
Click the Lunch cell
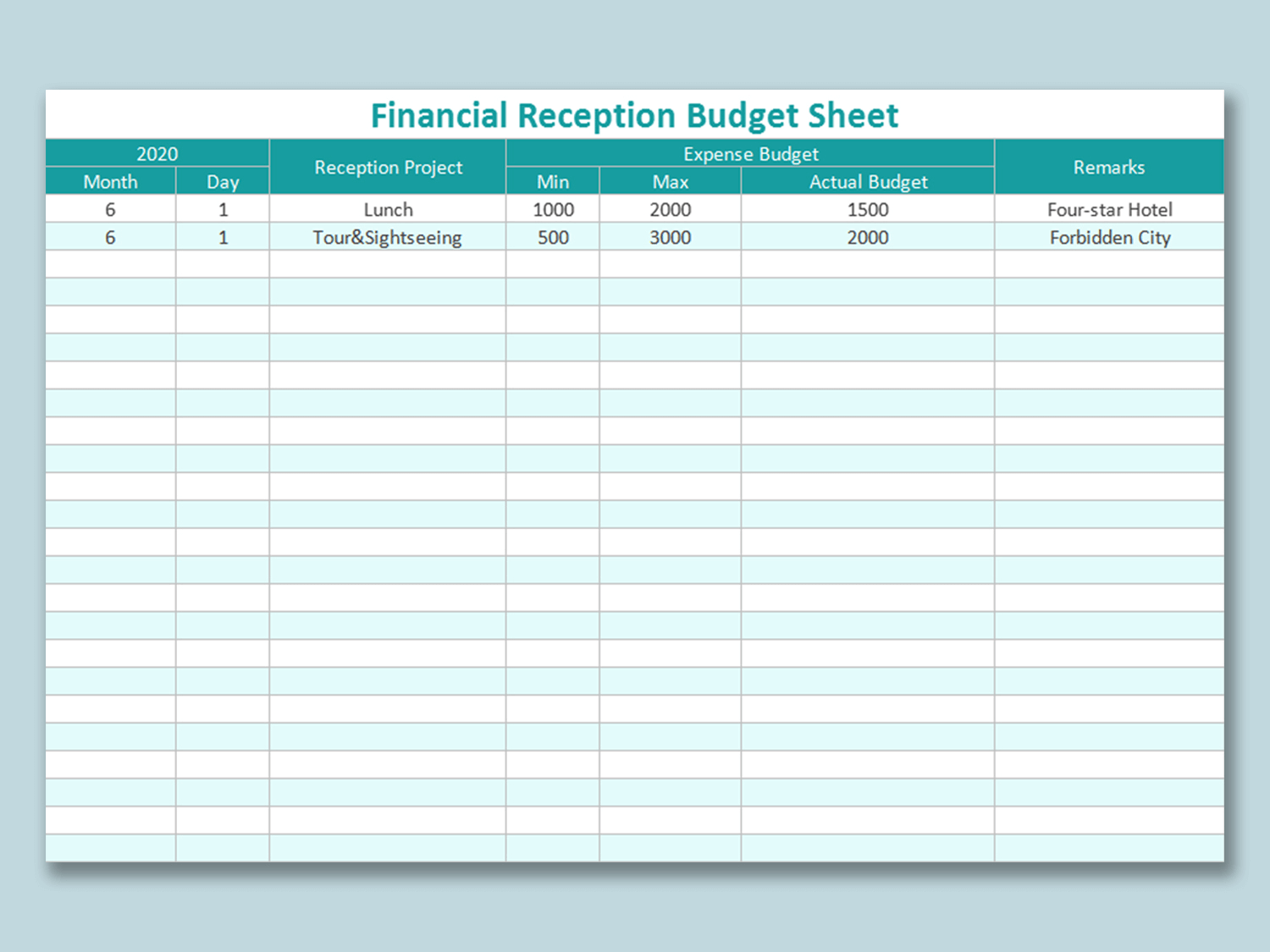(x=388, y=209)
